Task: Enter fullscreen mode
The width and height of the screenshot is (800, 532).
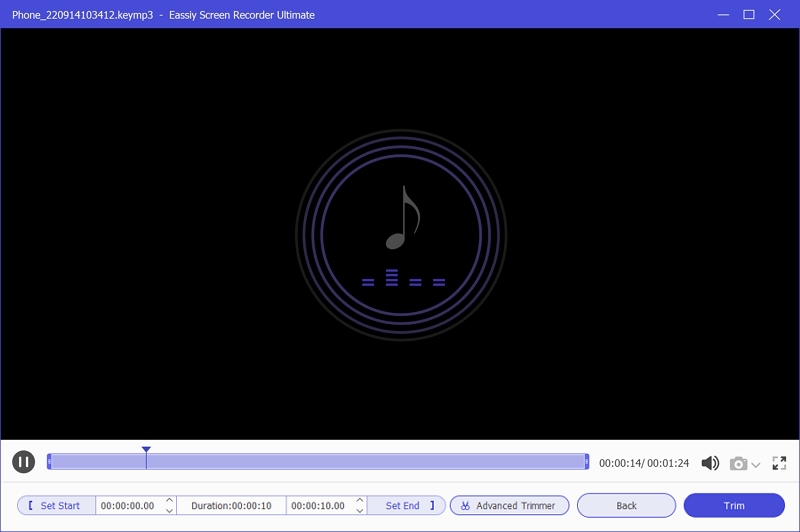Action: 779,463
